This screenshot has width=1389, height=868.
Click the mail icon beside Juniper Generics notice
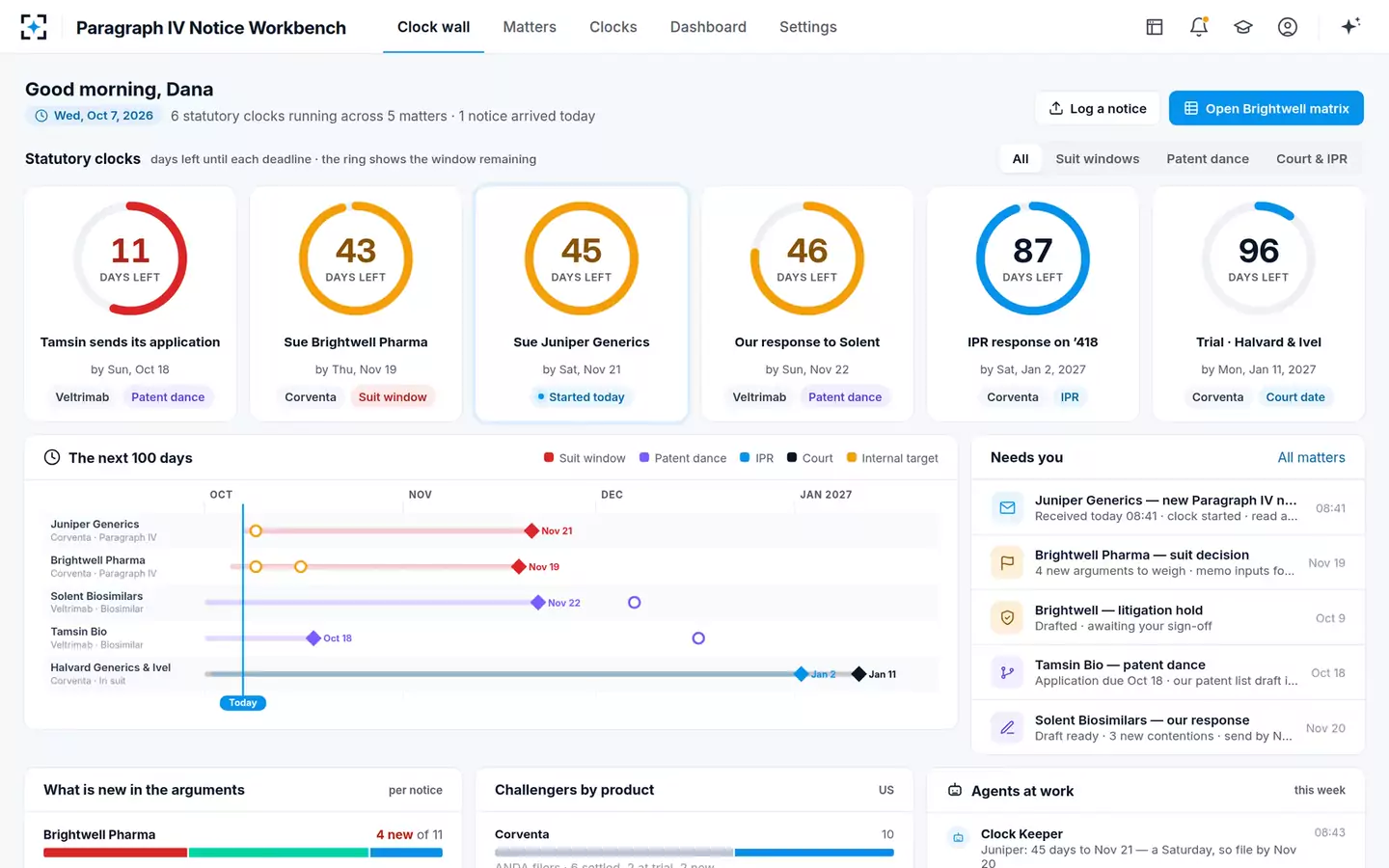[1007, 507]
